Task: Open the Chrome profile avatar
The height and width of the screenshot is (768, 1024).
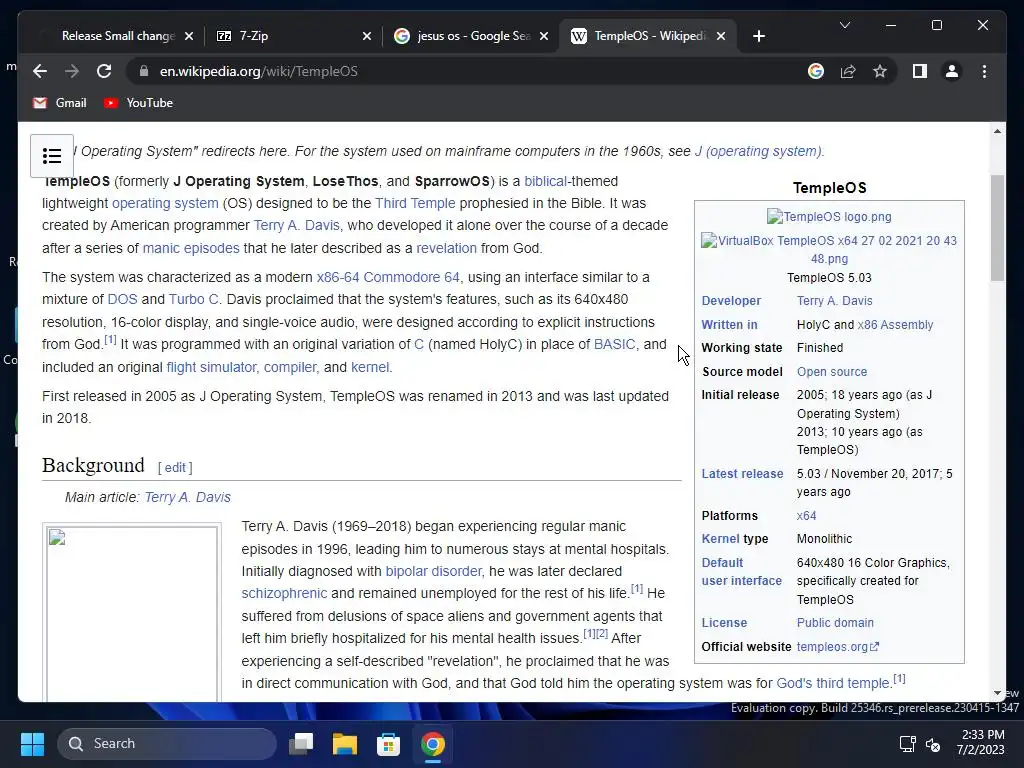Action: coord(952,71)
